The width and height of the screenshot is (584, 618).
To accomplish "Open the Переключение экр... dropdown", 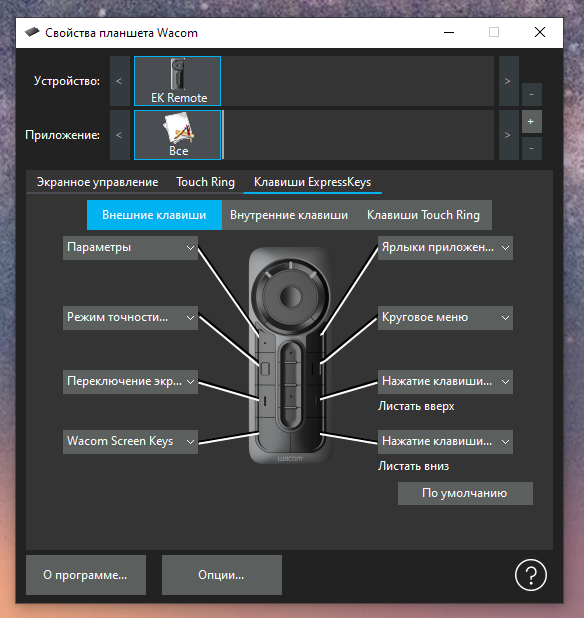I will [130, 382].
